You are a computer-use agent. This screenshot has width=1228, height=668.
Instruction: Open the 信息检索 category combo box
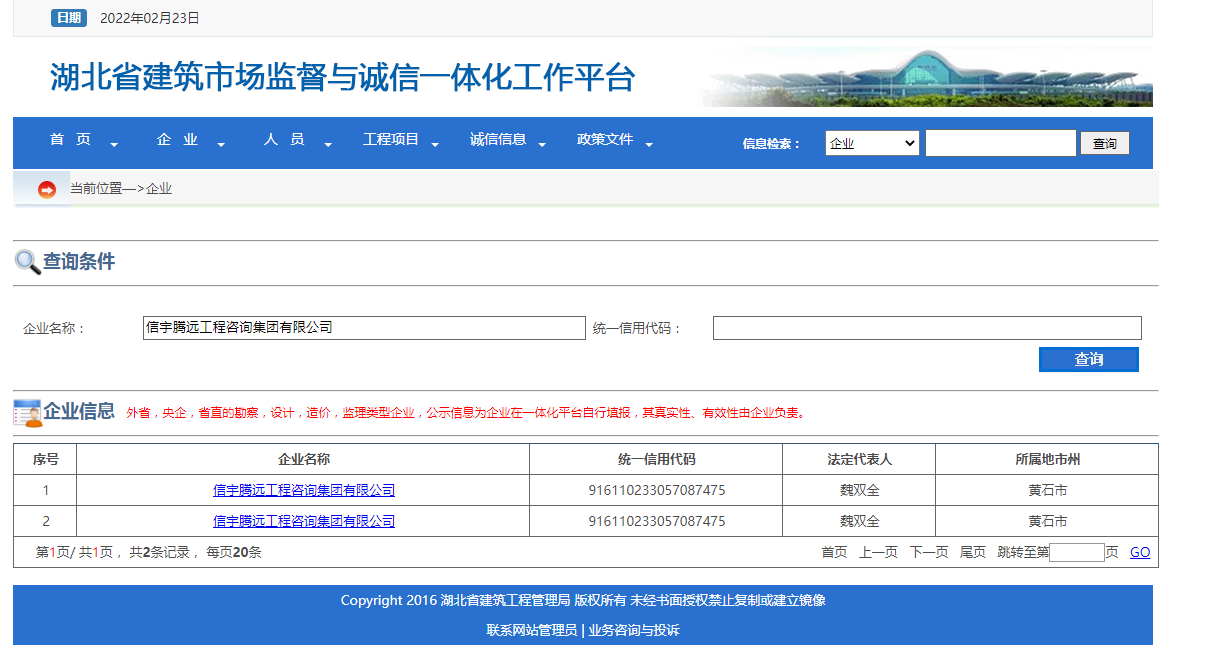point(870,142)
